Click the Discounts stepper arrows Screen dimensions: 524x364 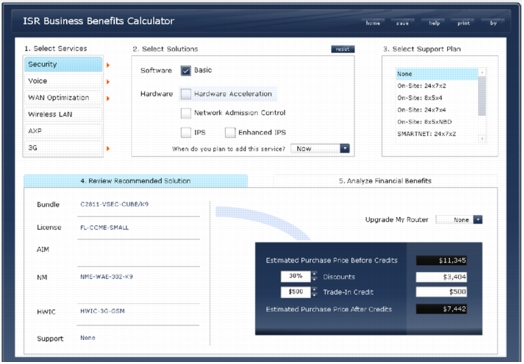[314, 276]
